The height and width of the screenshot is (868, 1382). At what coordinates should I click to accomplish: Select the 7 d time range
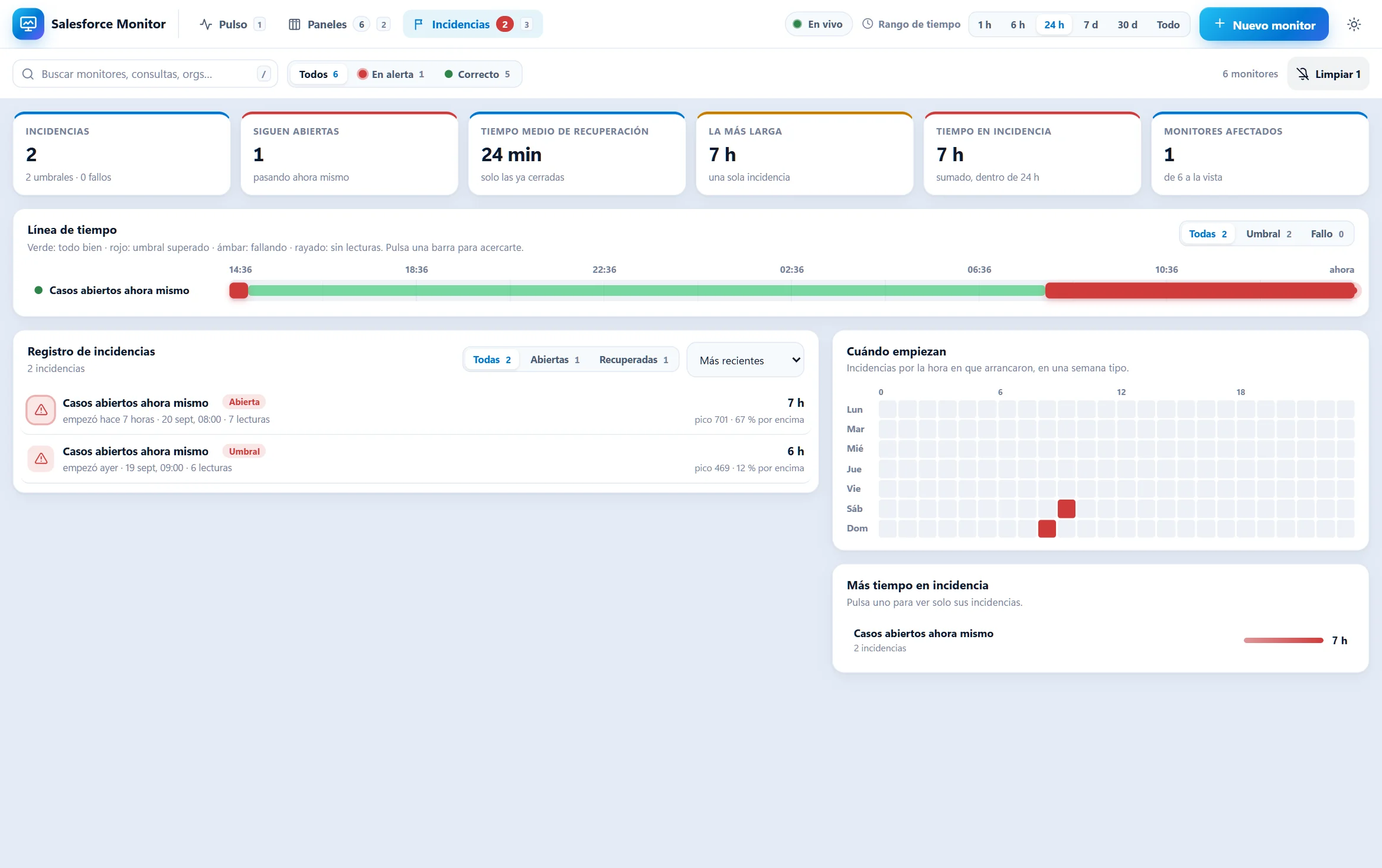(1090, 25)
